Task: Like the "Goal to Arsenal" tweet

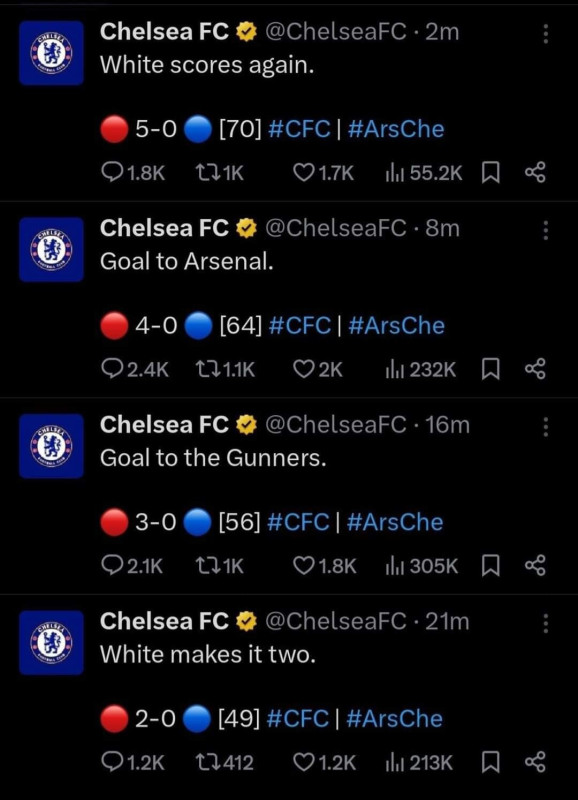Action: point(318,369)
